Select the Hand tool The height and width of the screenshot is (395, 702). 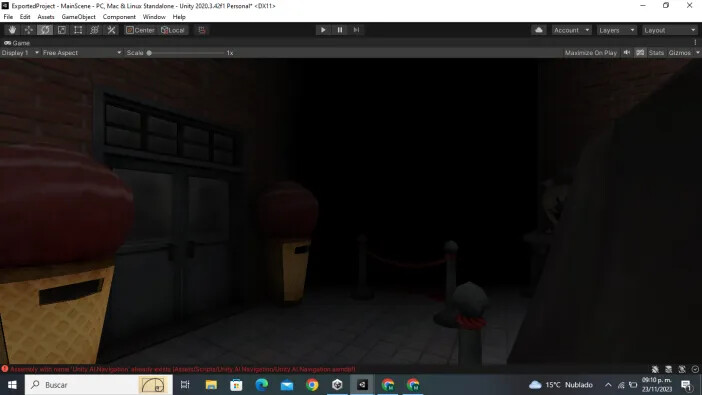[12, 30]
